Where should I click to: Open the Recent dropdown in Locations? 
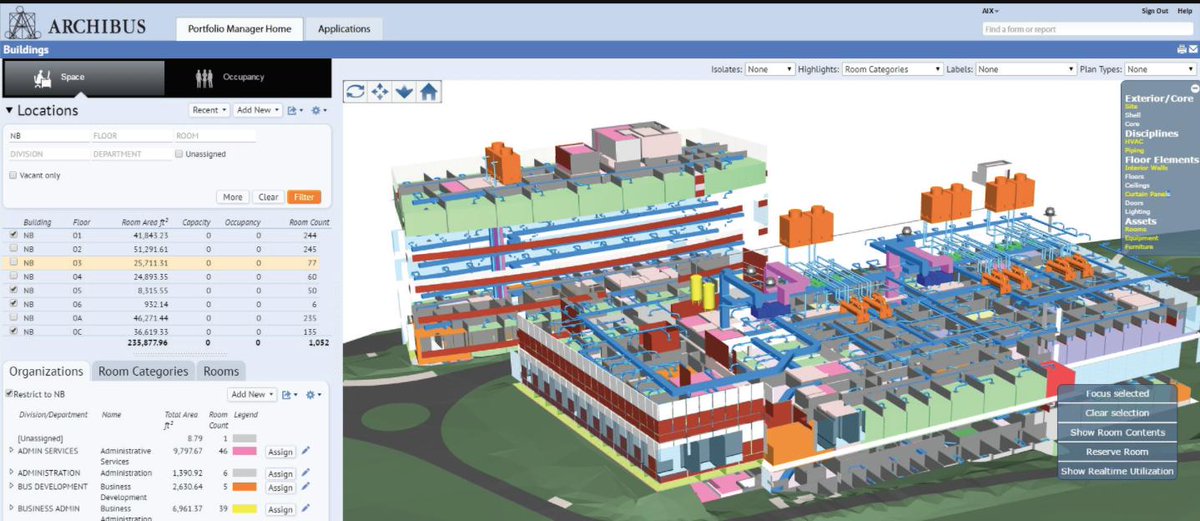(209, 110)
